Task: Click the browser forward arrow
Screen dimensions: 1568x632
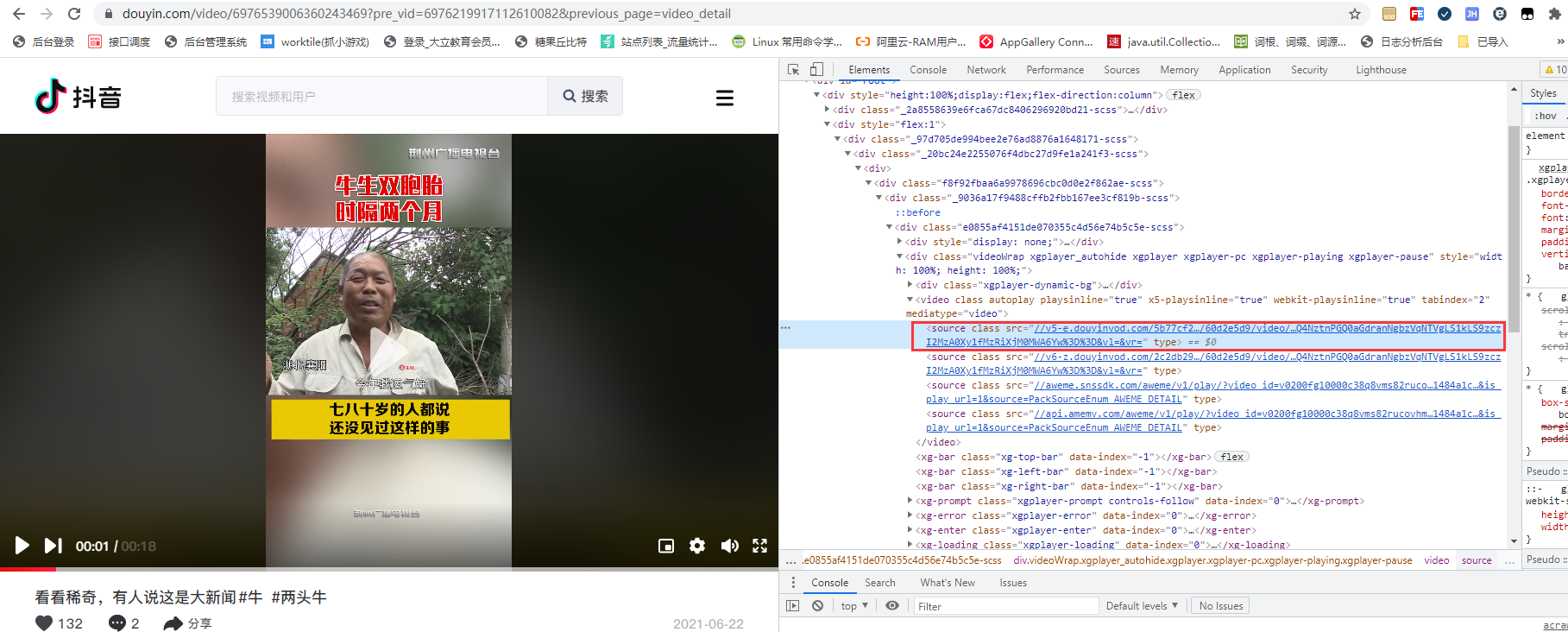Action: [47, 14]
